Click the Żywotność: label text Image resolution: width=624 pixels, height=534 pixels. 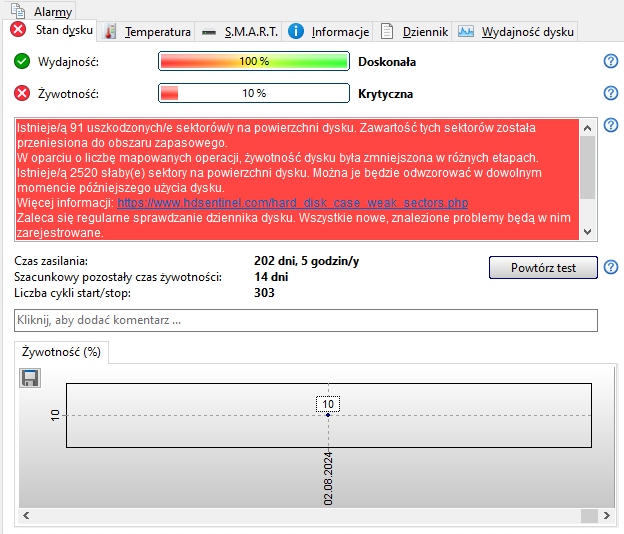coord(68,94)
